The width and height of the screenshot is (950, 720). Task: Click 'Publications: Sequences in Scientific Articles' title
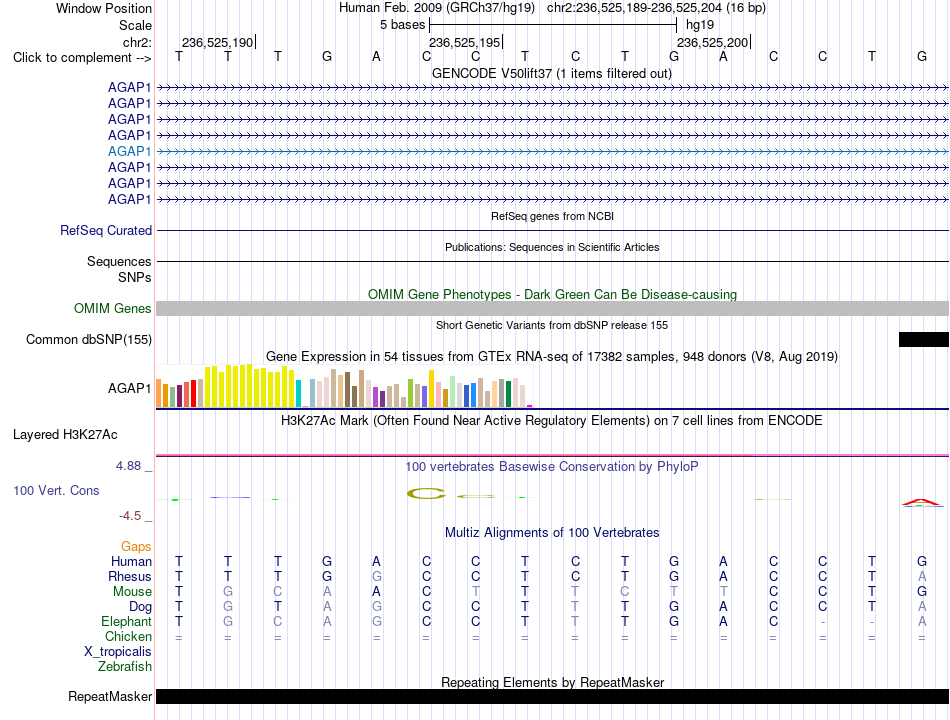point(552,247)
